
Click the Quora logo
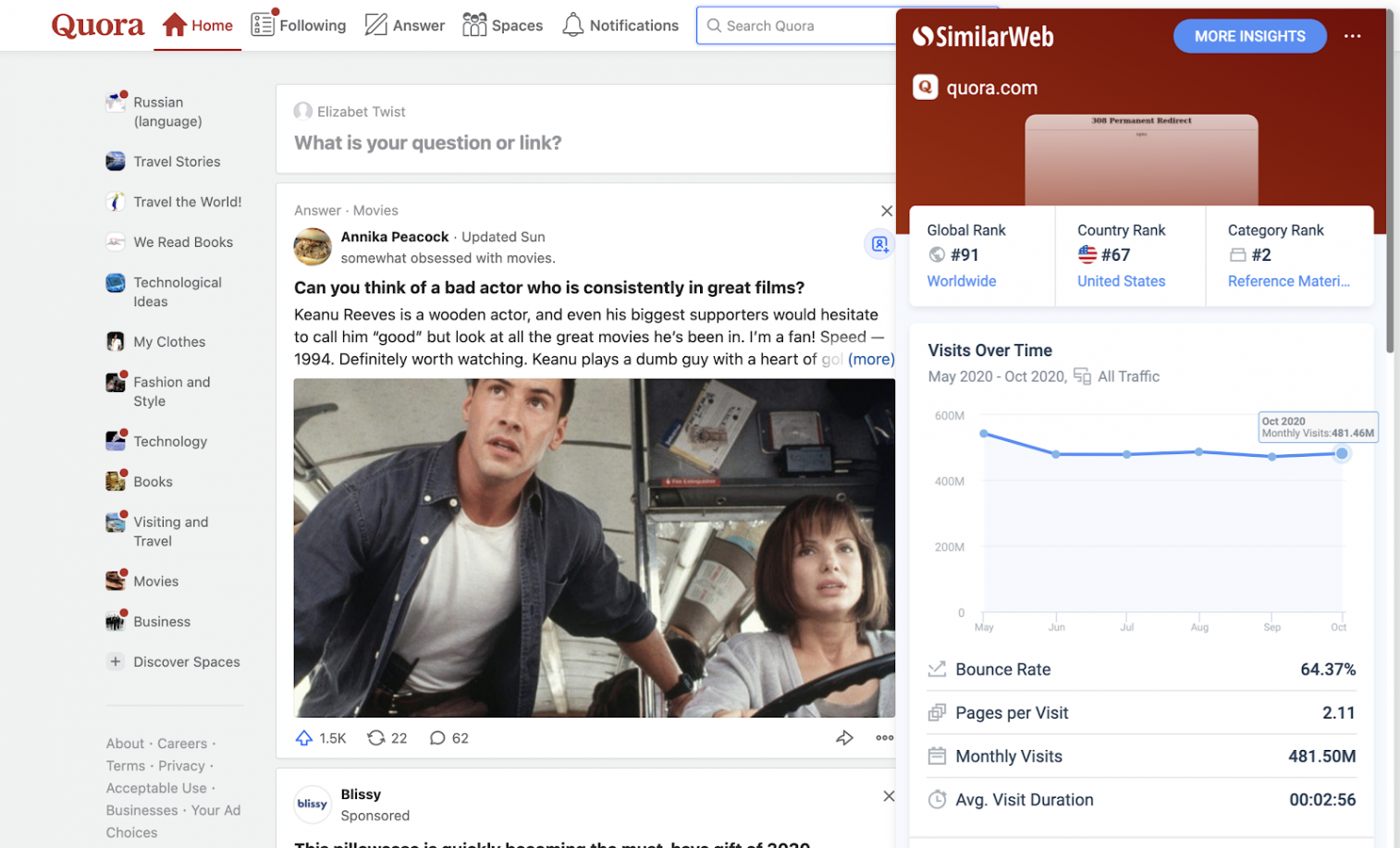coord(98,25)
